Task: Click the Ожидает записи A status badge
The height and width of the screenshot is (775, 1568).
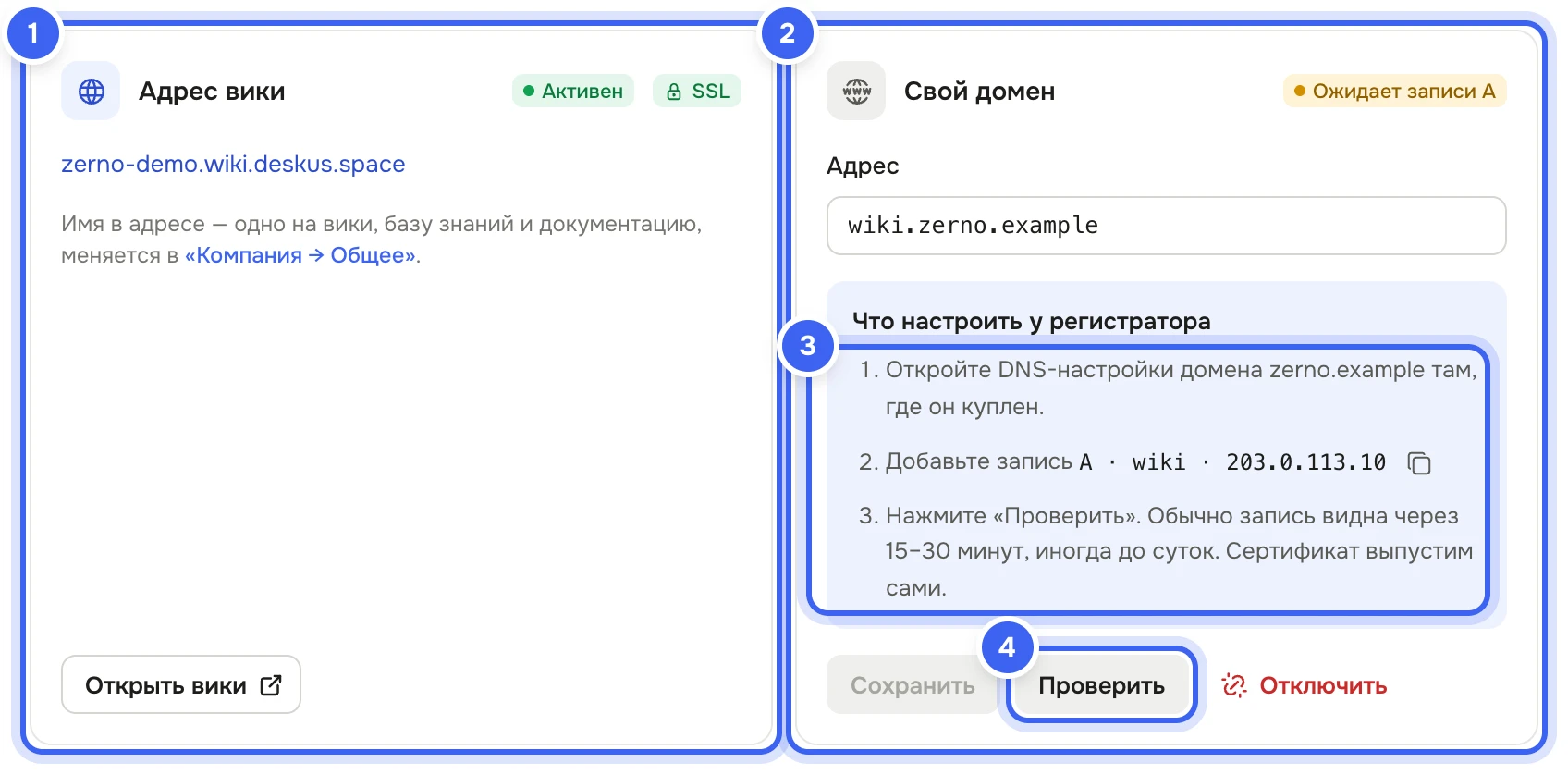Action: point(1394,91)
